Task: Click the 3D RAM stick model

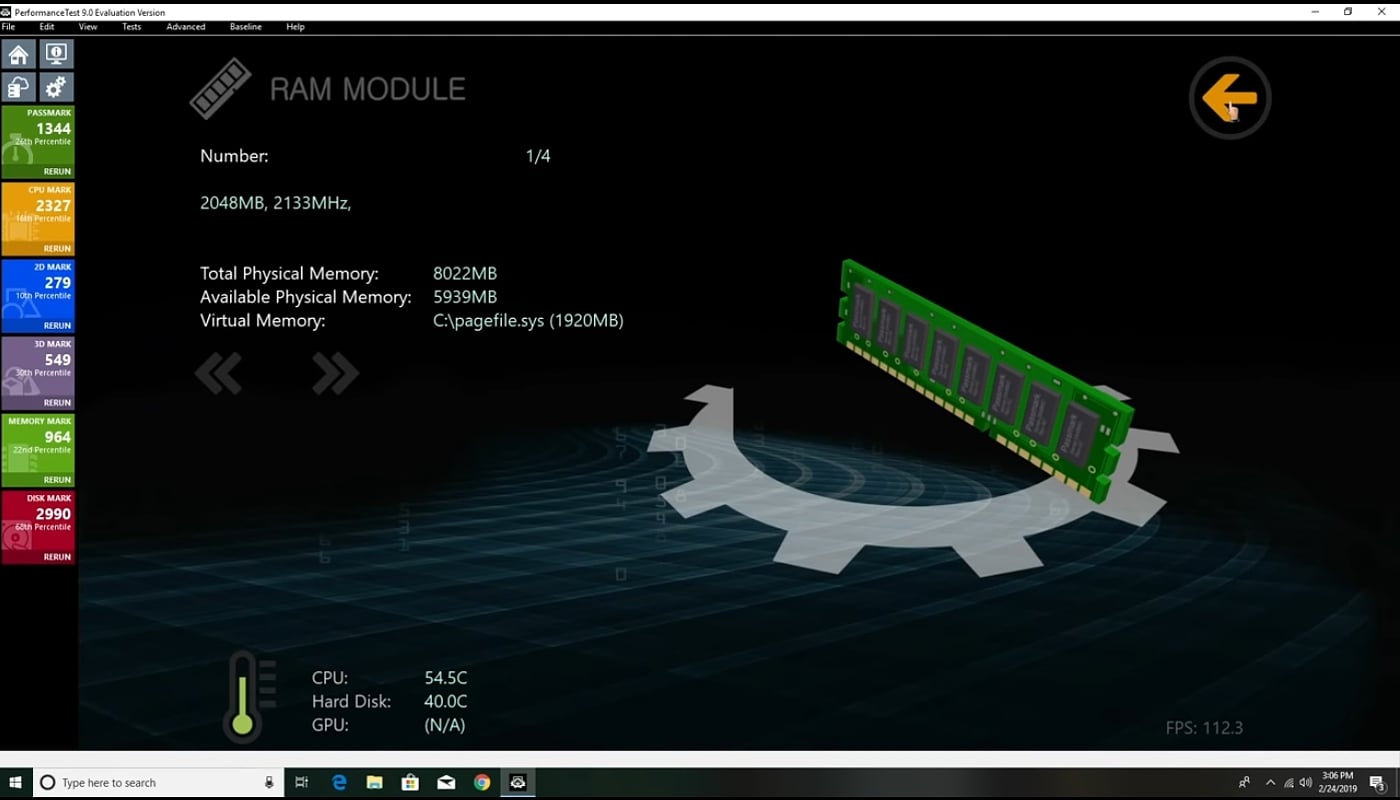Action: [x=986, y=381]
